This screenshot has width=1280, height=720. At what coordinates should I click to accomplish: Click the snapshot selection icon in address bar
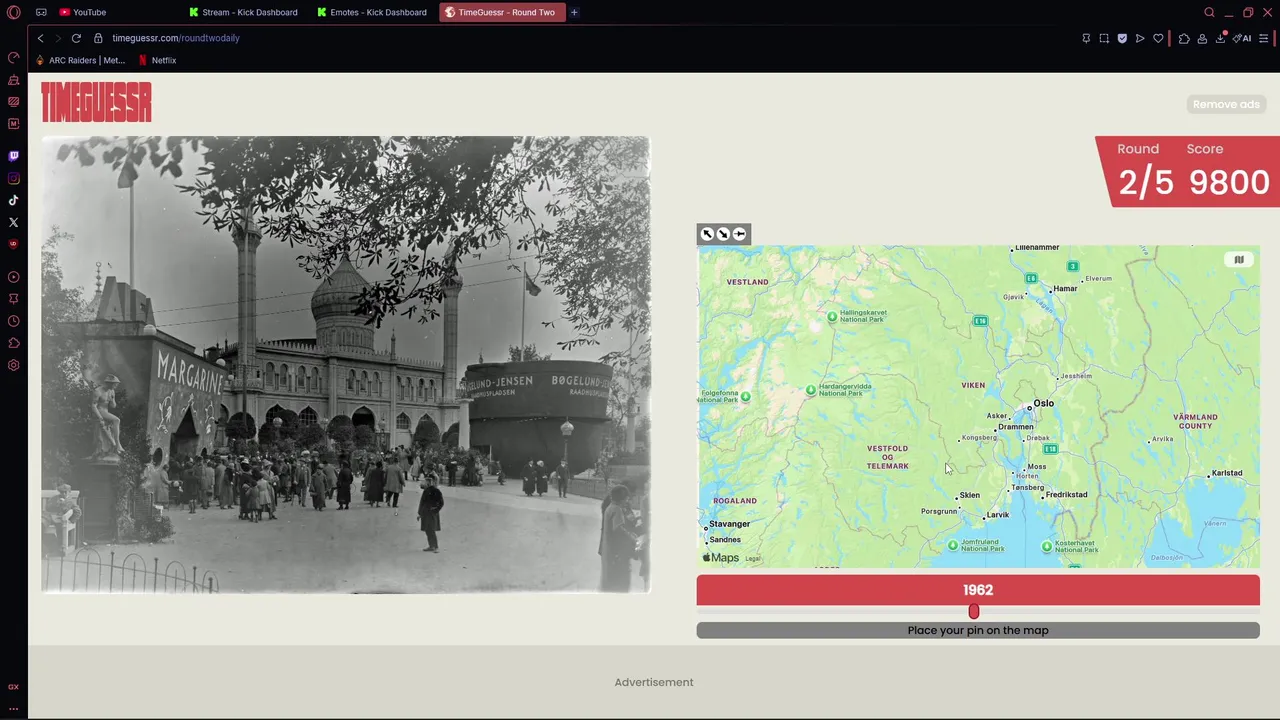(x=1104, y=38)
